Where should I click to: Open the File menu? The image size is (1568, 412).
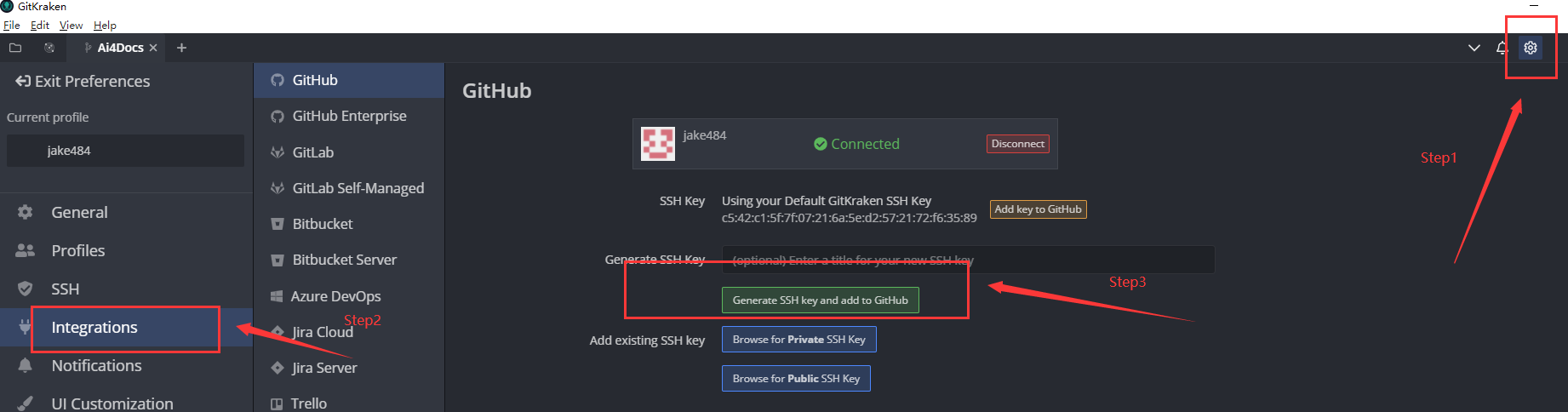[11, 26]
